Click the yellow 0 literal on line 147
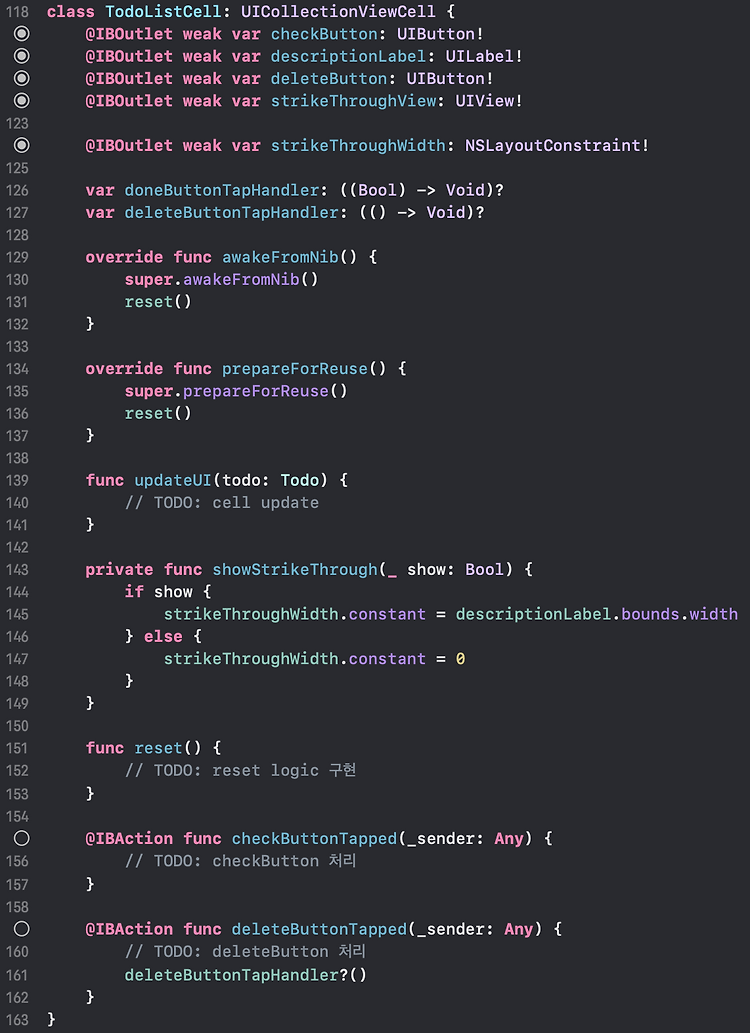750x1033 pixels. click(460, 659)
